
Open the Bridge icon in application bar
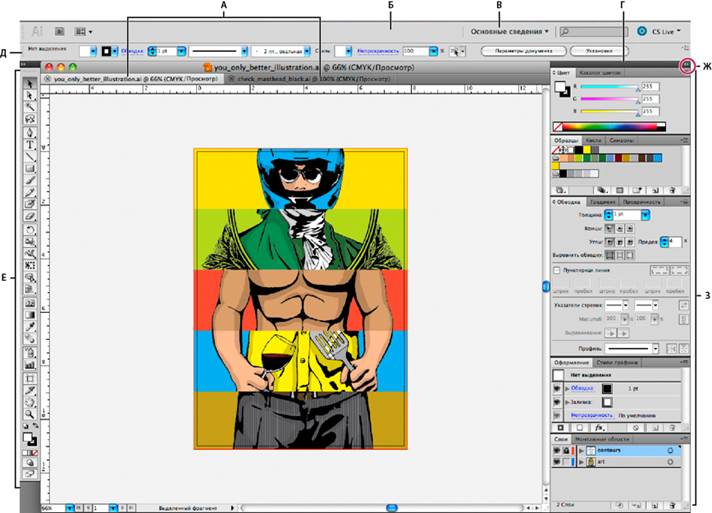(59, 31)
